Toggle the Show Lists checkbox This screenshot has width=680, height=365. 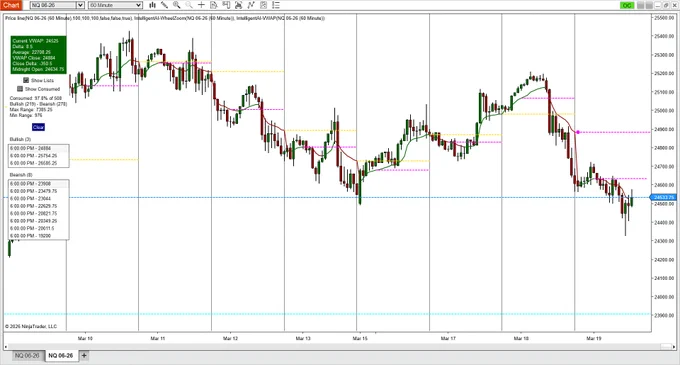[x=26, y=80]
